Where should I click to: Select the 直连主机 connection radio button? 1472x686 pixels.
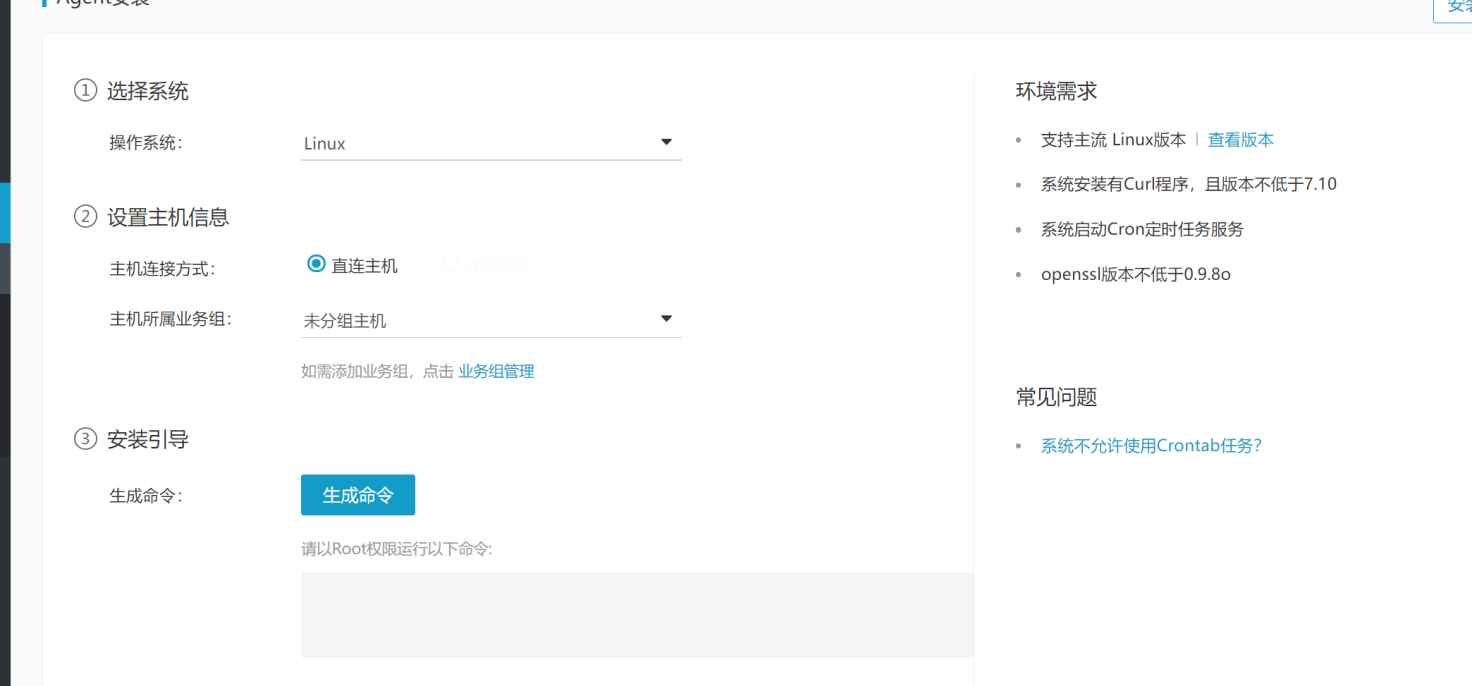point(316,264)
